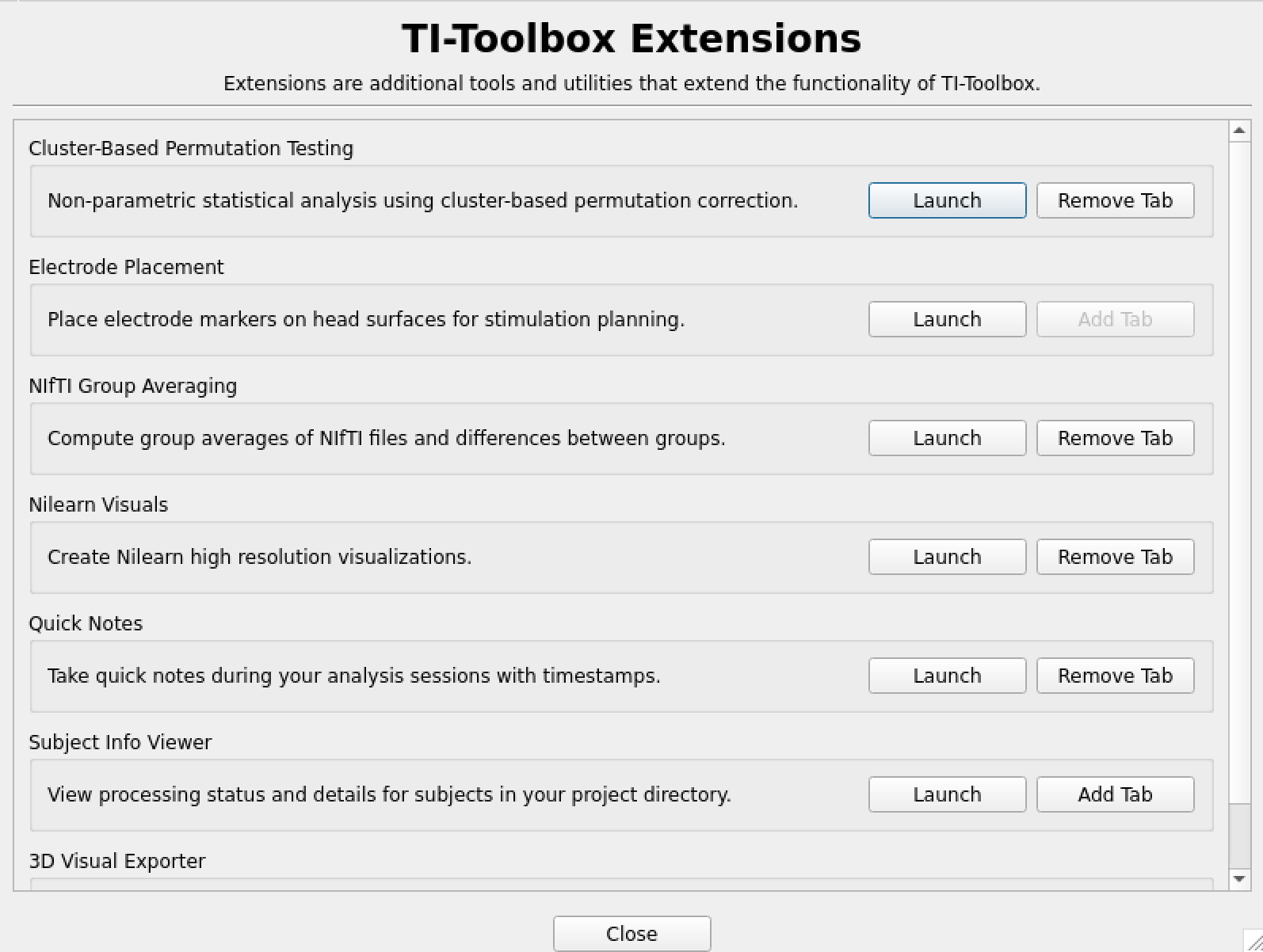Launch the Cluster-Based Permutation Testing extension
The height and width of the screenshot is (952, 1263).
click(947, 200)
